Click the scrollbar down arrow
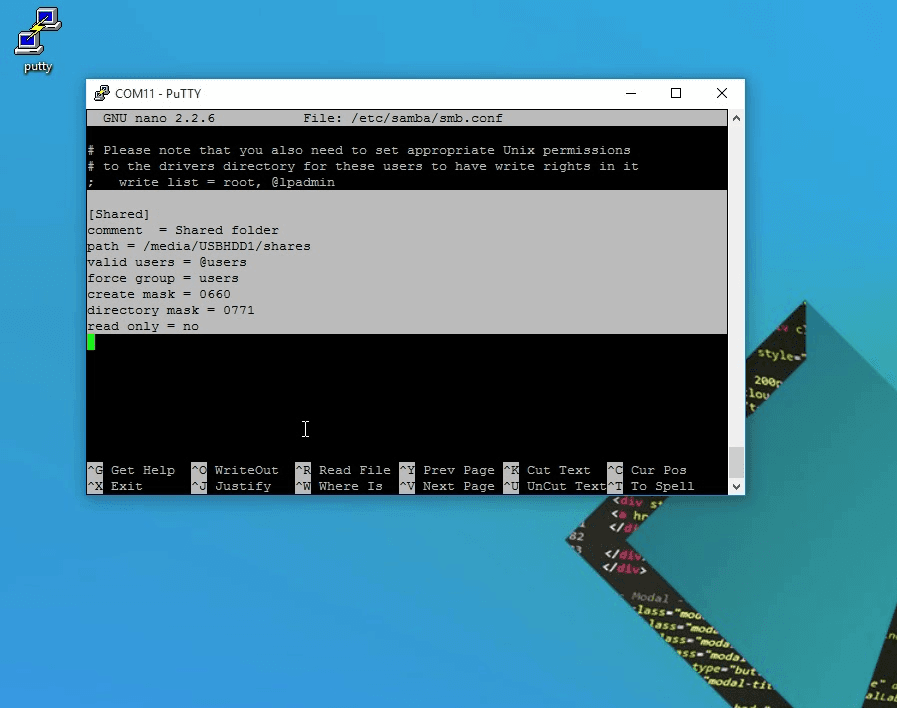The height and width of the screenshot is (708, 897). [736, 486]
